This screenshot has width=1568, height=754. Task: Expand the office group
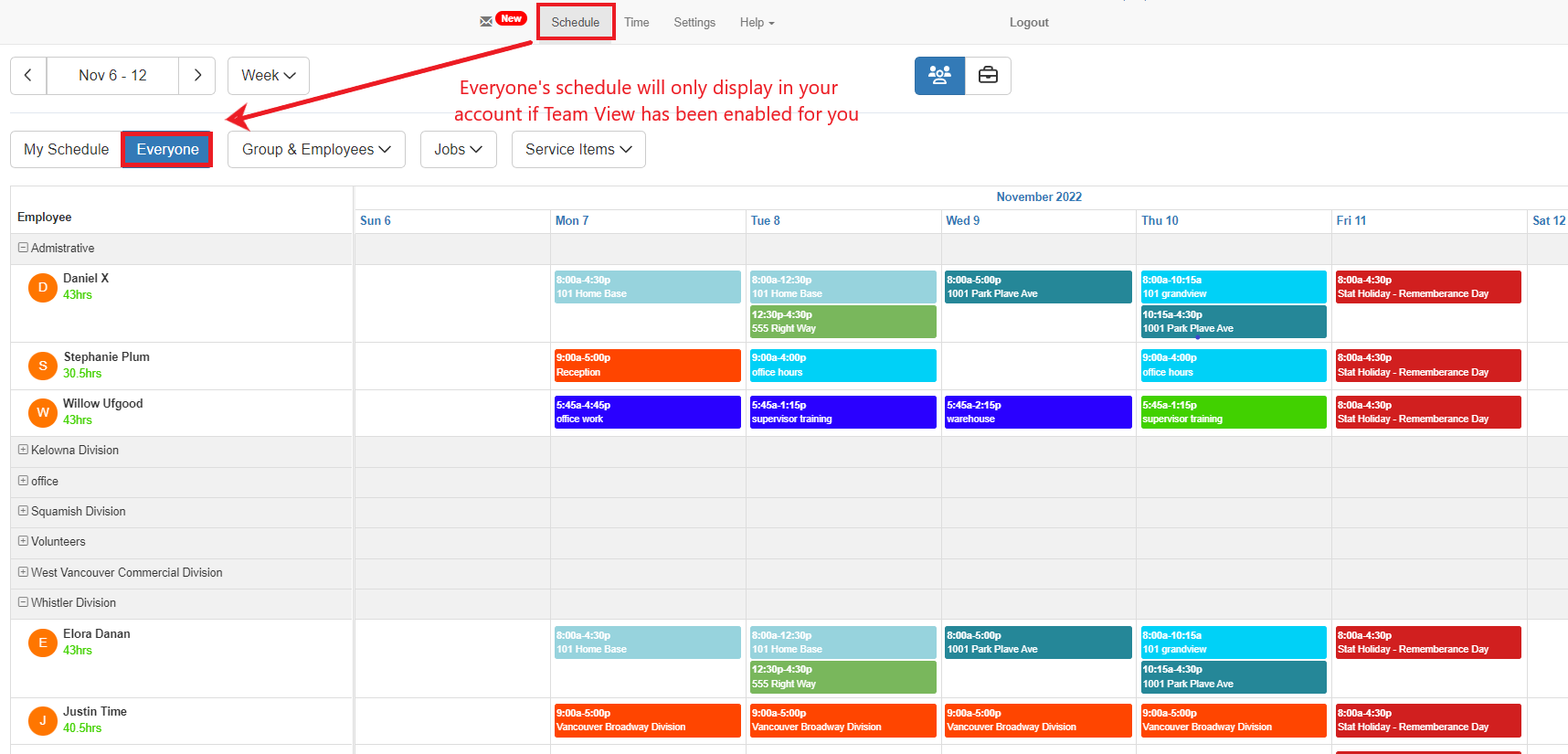pyautogui.click(x=23, y=481)
